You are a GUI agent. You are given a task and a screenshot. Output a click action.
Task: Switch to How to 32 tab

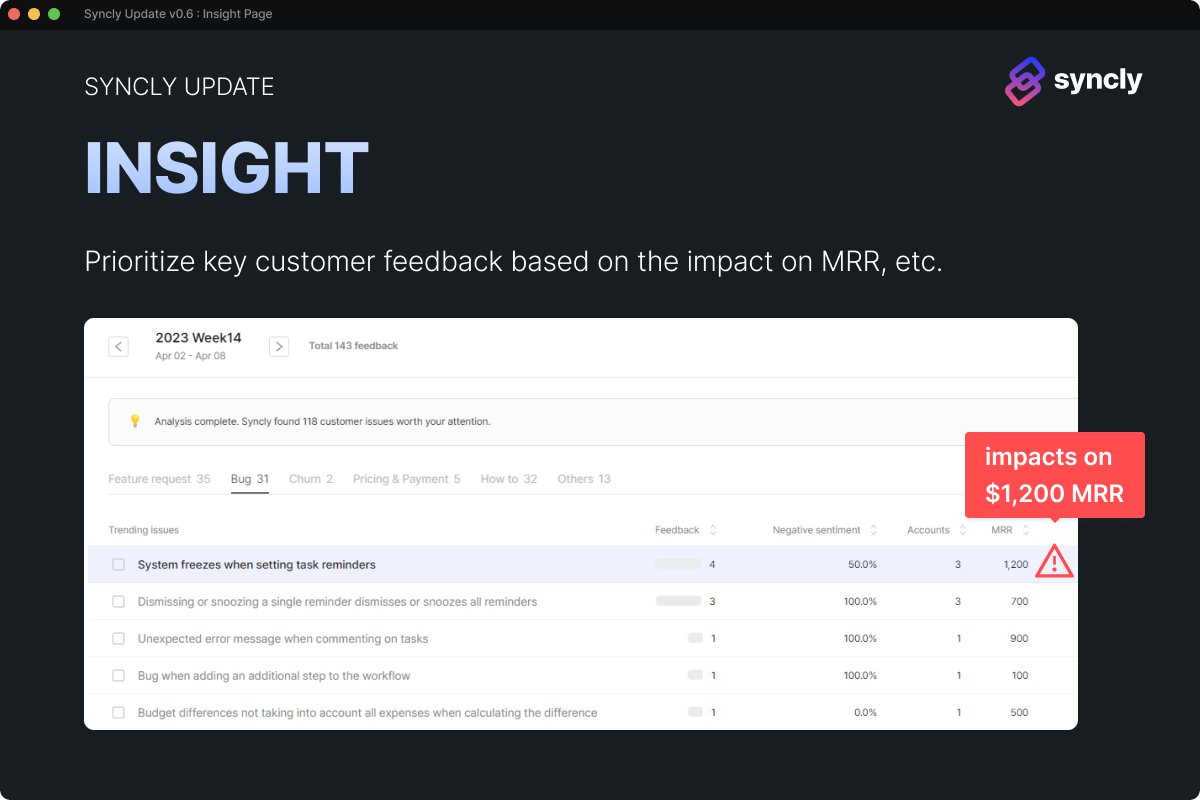click(508, 479)
